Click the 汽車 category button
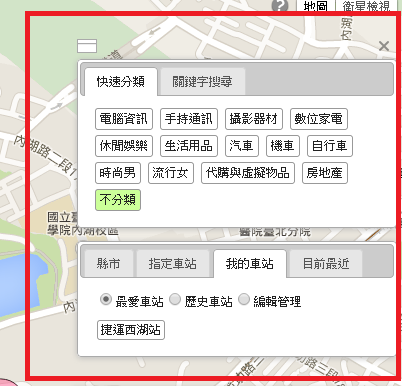Screen dimensions: 402x386 [x=242, y=146]
